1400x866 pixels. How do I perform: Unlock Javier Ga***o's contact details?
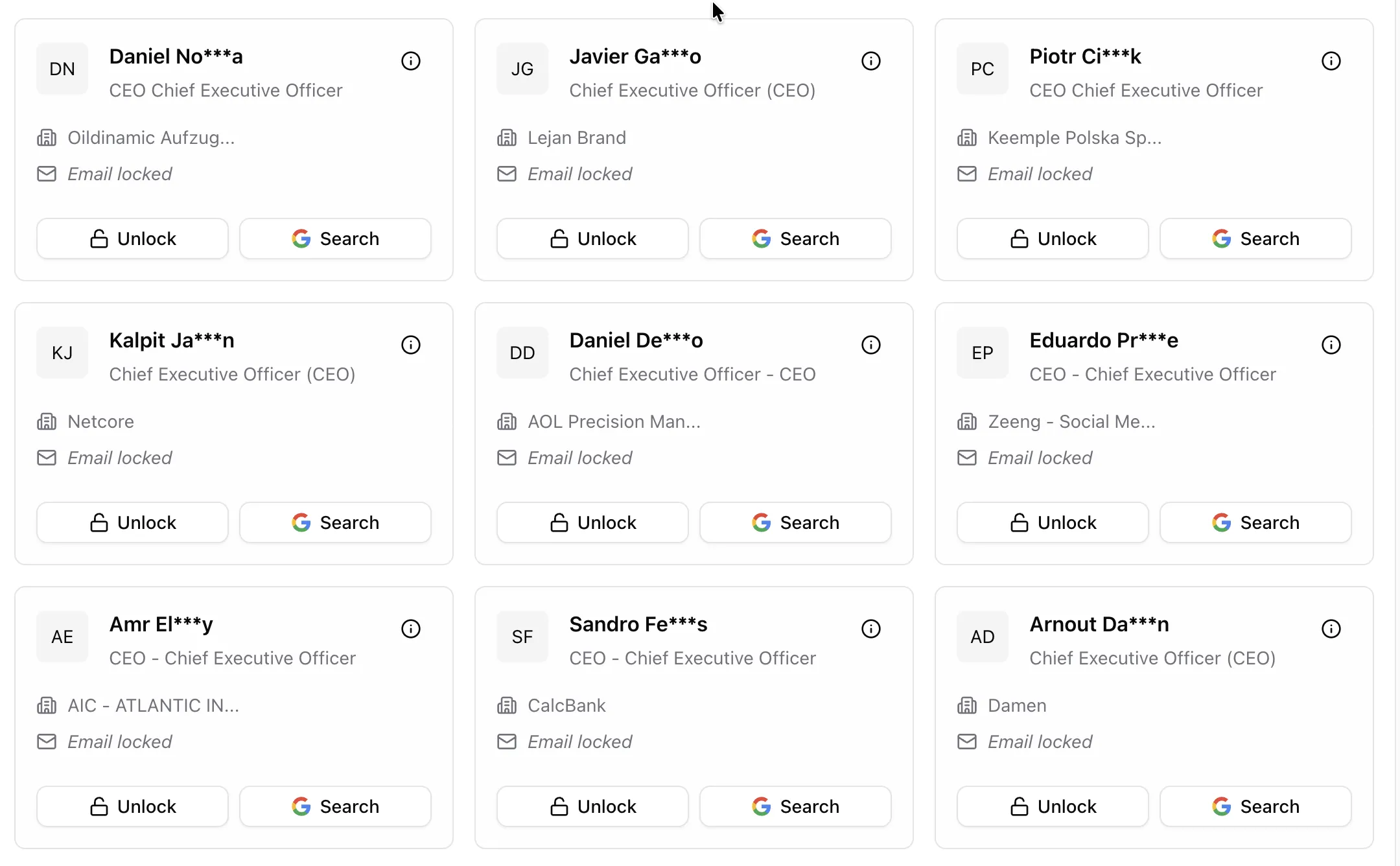click(x=592, y=238)
